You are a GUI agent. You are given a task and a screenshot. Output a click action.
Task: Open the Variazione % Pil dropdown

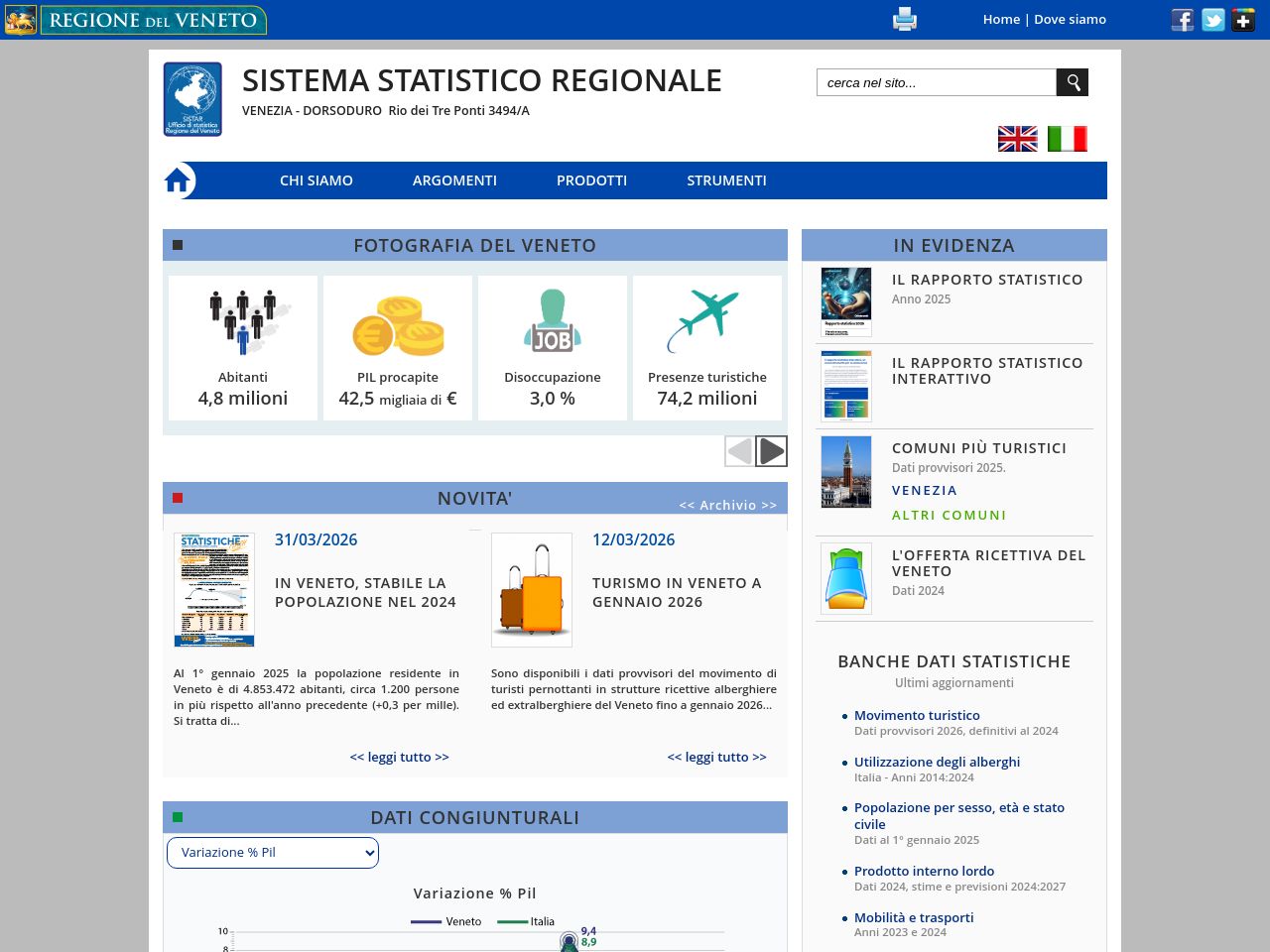coord(272,852)
